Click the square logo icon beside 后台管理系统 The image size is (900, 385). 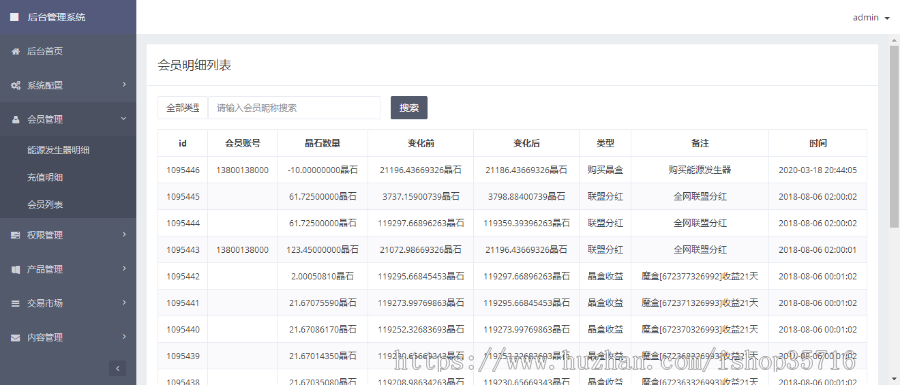point(14,17)
